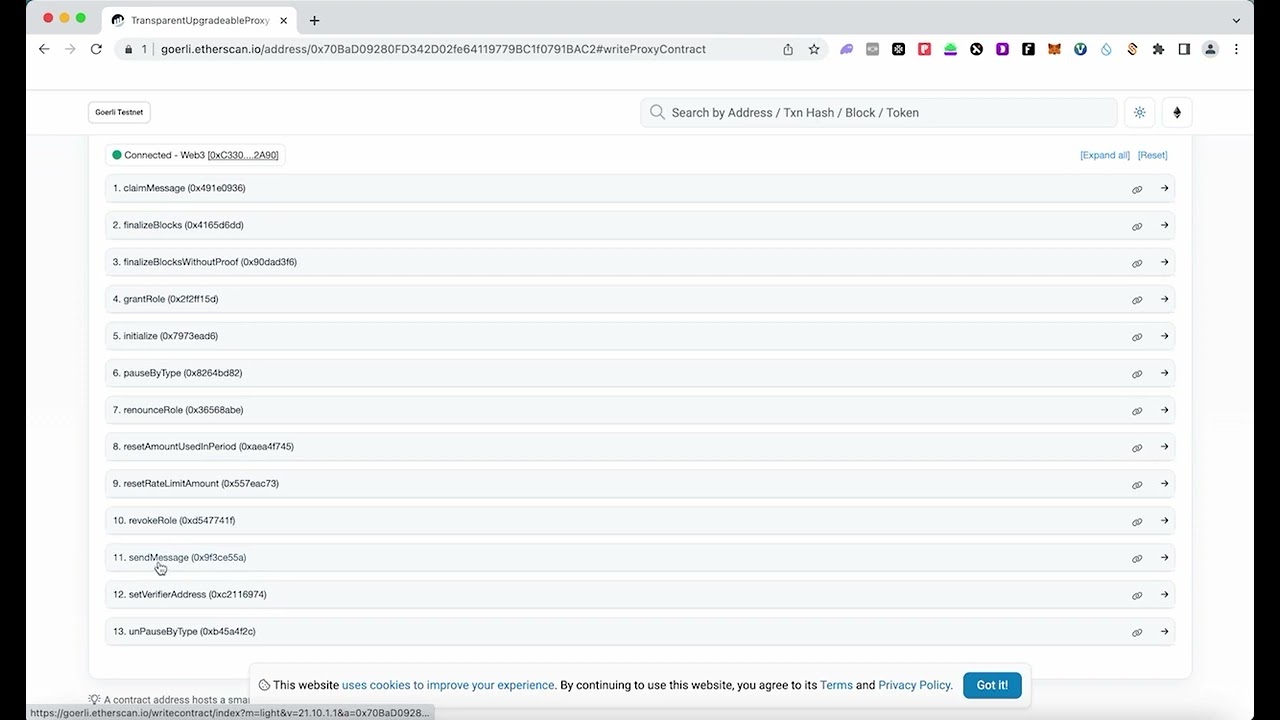Click the Goerli Testnet badge
The height and width of the screenshot is (720, 1280).
tap(119, 112)
